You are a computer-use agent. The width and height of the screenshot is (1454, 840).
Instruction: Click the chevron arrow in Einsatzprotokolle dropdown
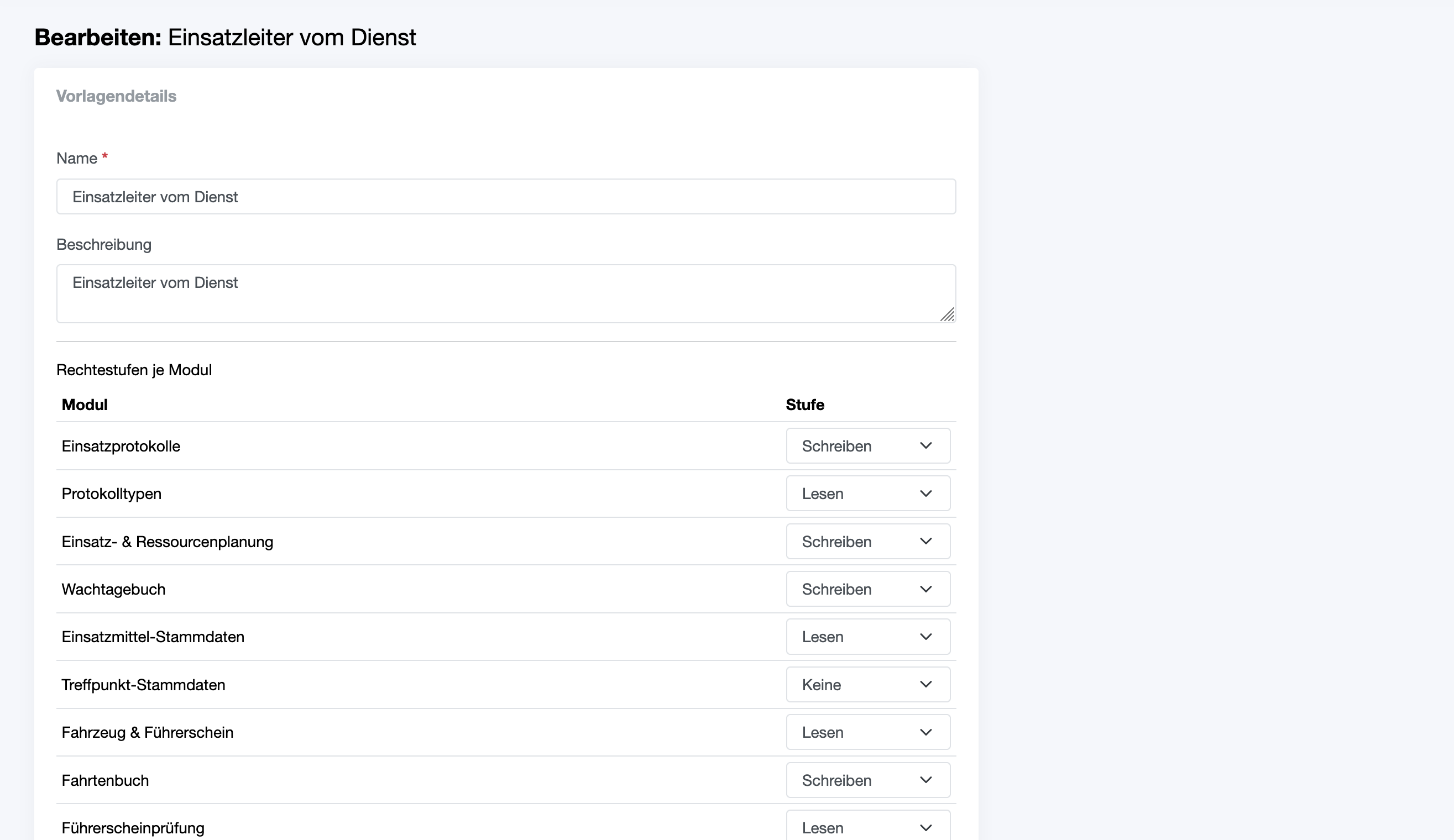click(925, 446)
